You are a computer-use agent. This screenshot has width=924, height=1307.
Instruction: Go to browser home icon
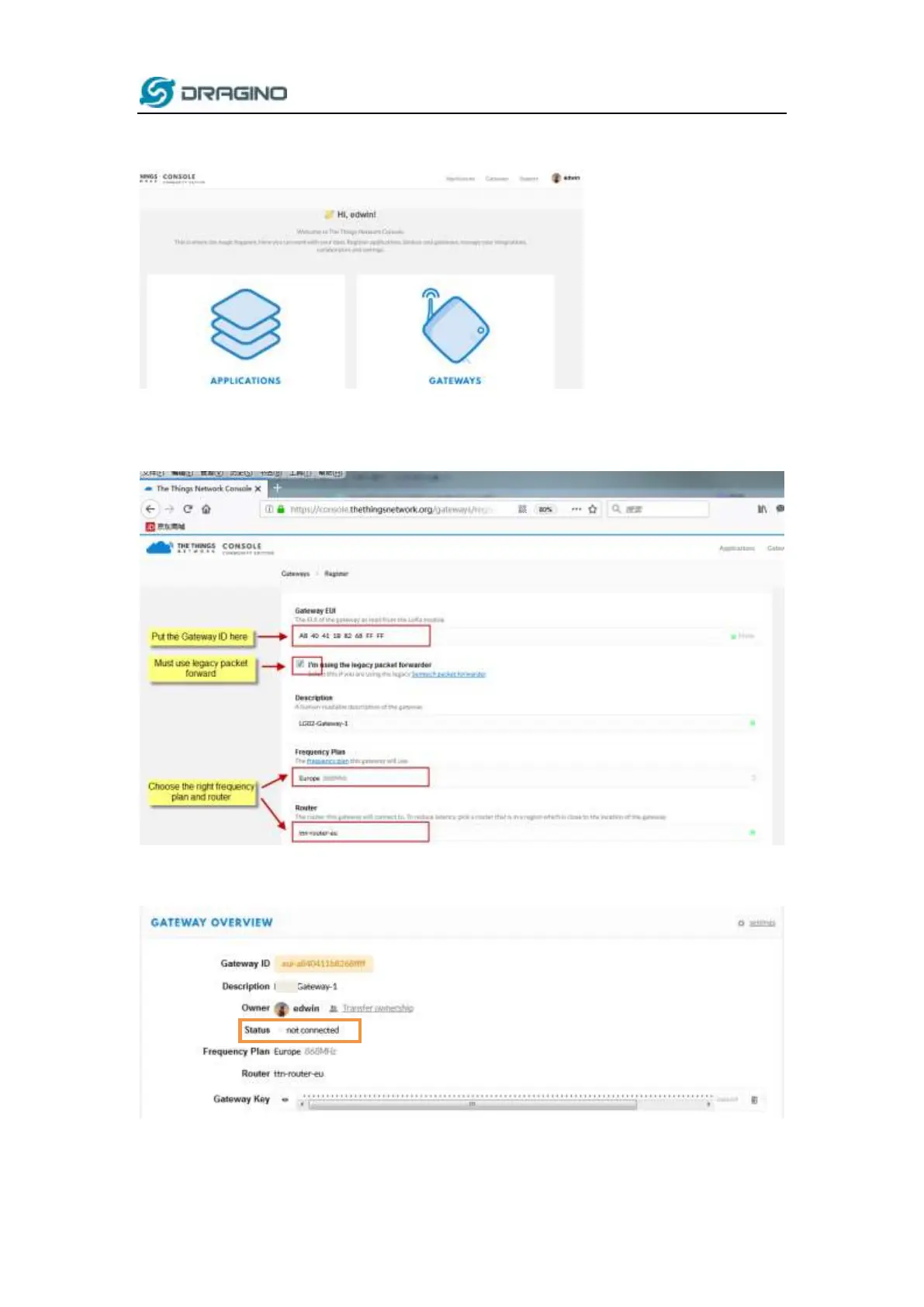[206, 509]
